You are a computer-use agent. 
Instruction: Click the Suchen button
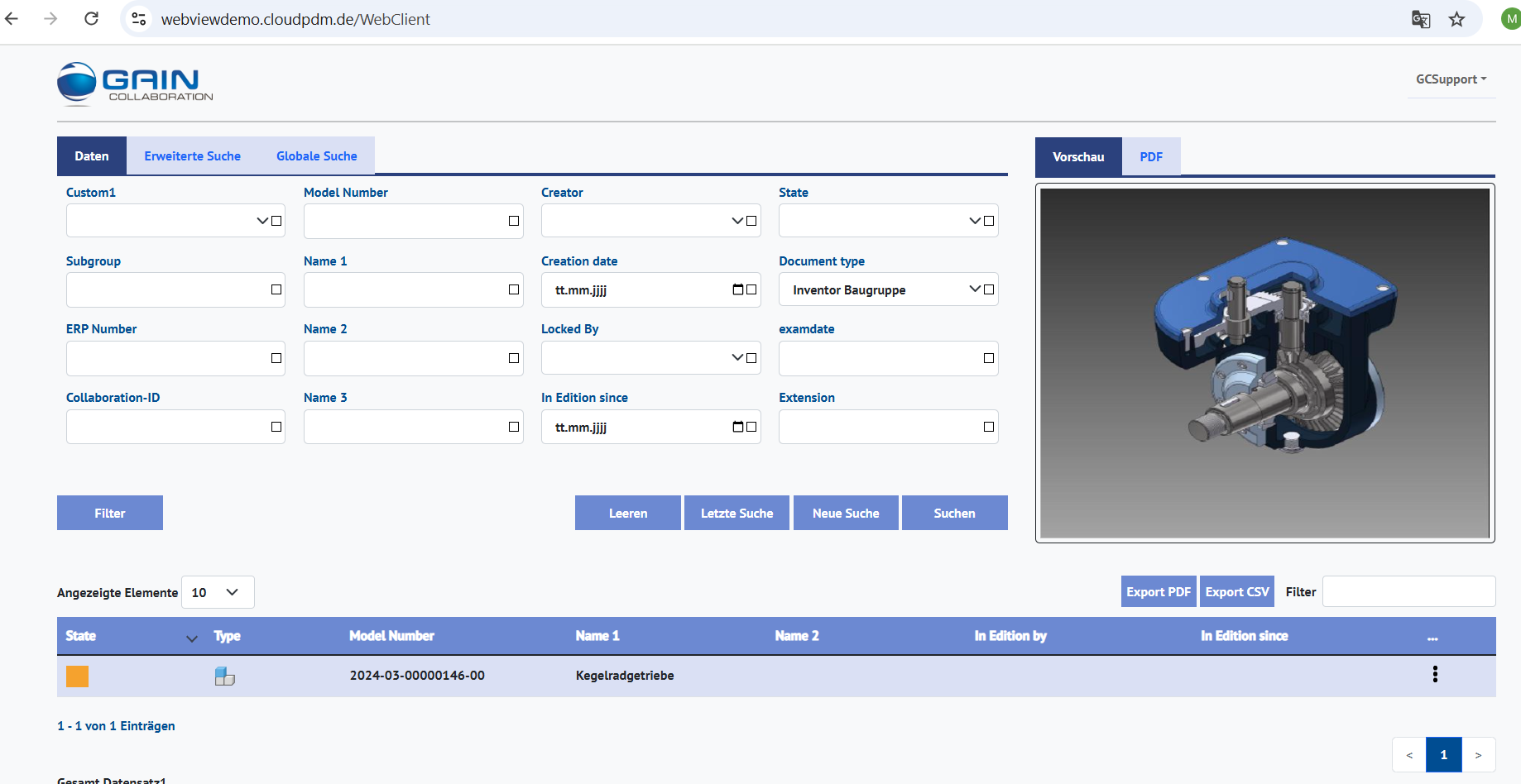(x=954, y=513)
